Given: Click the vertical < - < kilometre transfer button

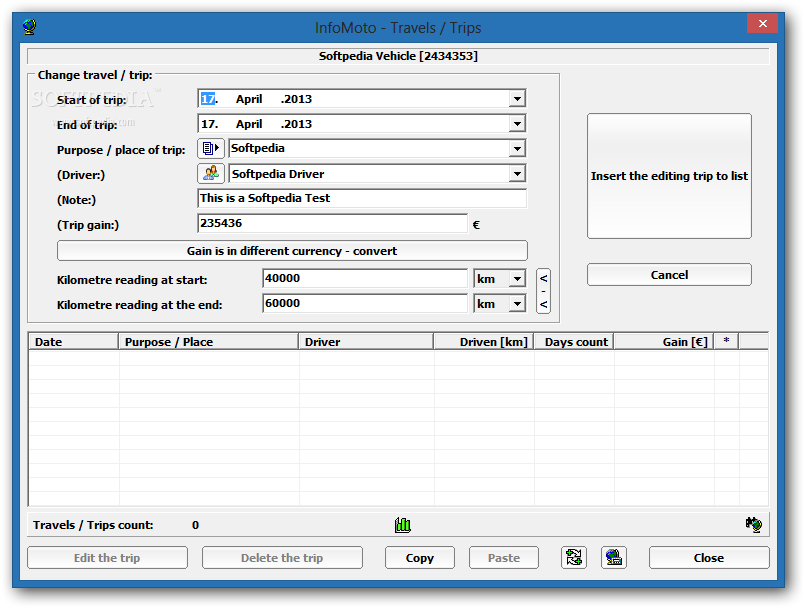Looking at the screenshot, I should [543, 291].
